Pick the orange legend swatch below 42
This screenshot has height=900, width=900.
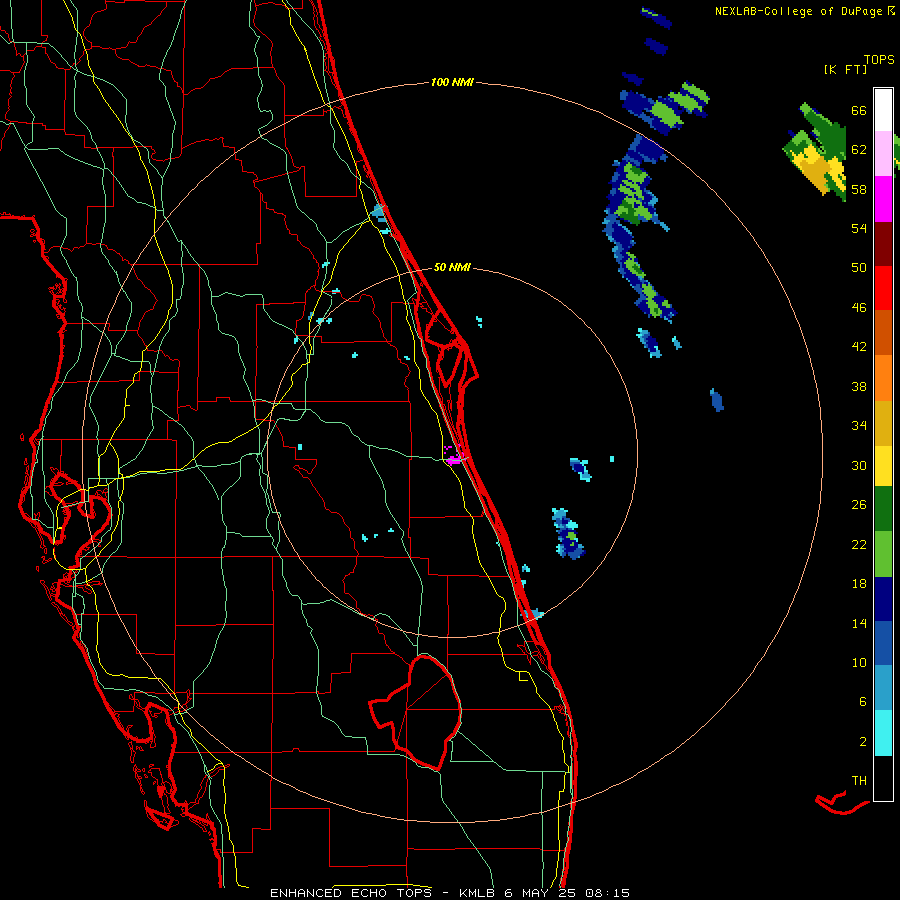coord(883,378)
